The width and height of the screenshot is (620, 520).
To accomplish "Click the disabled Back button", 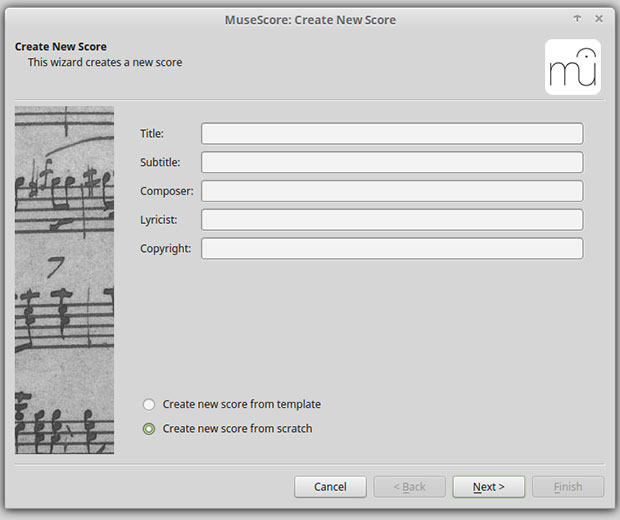I will (x=410, y=487).
